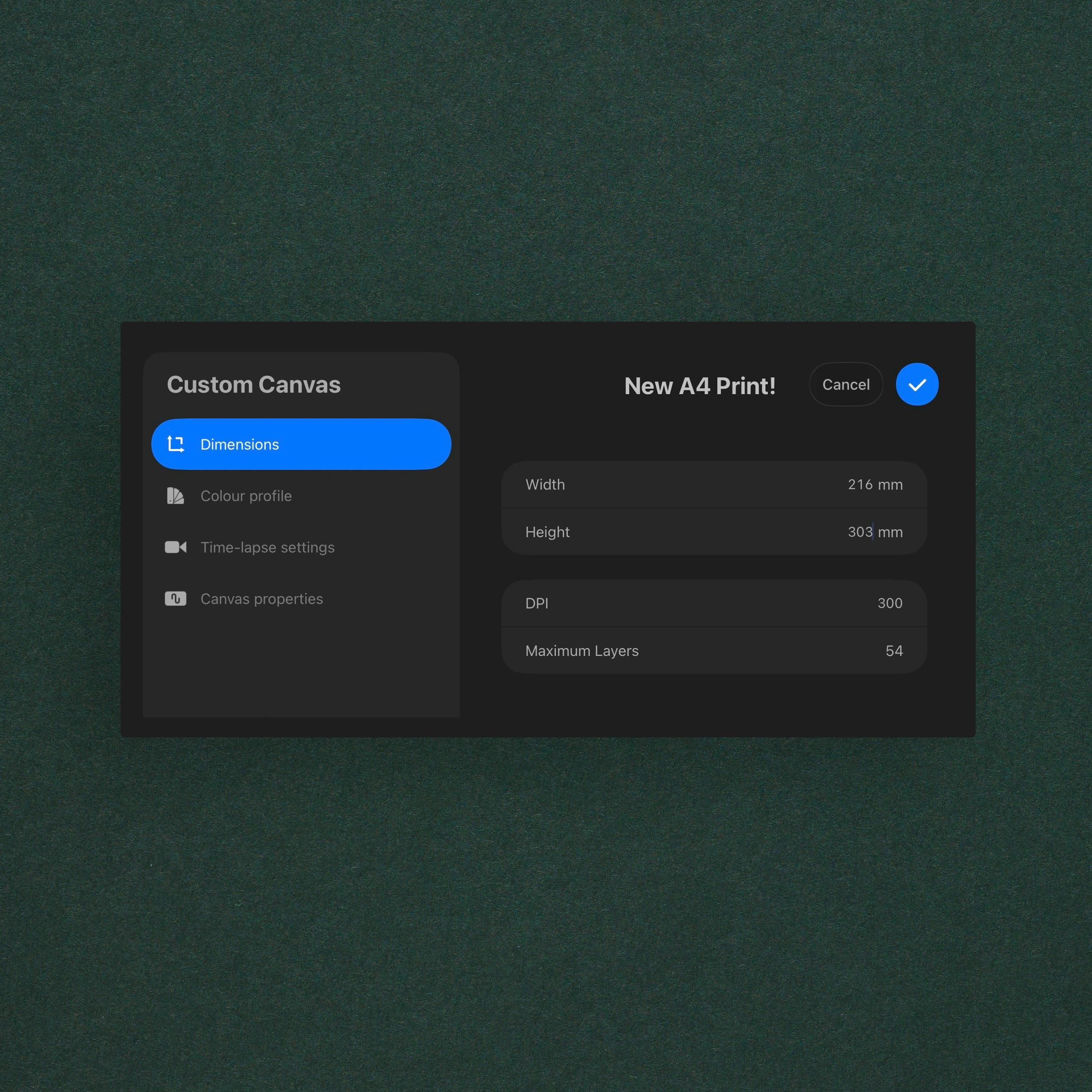Select the Dimensions tab label

[x=240, y=444]
